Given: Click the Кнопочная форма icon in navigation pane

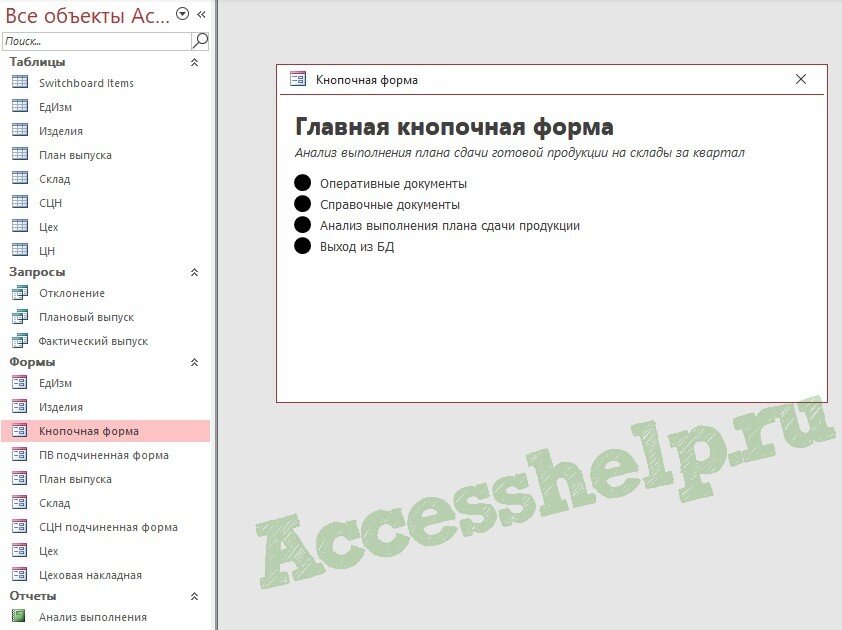Looking at the screenshot, I should (20, 430).
